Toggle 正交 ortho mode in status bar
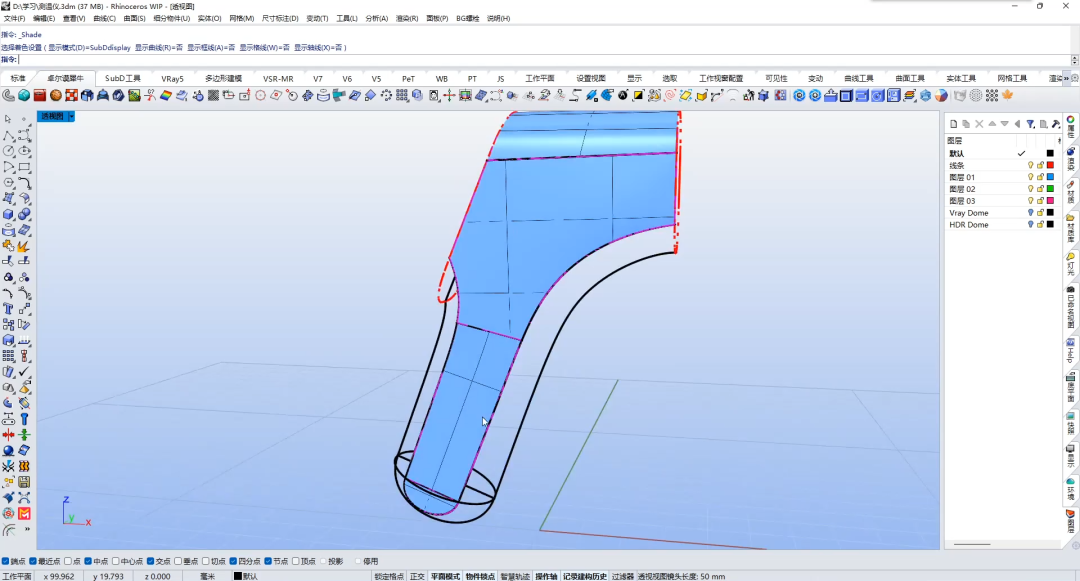This screenshot has height=581, width=1080. coord(417,576)
